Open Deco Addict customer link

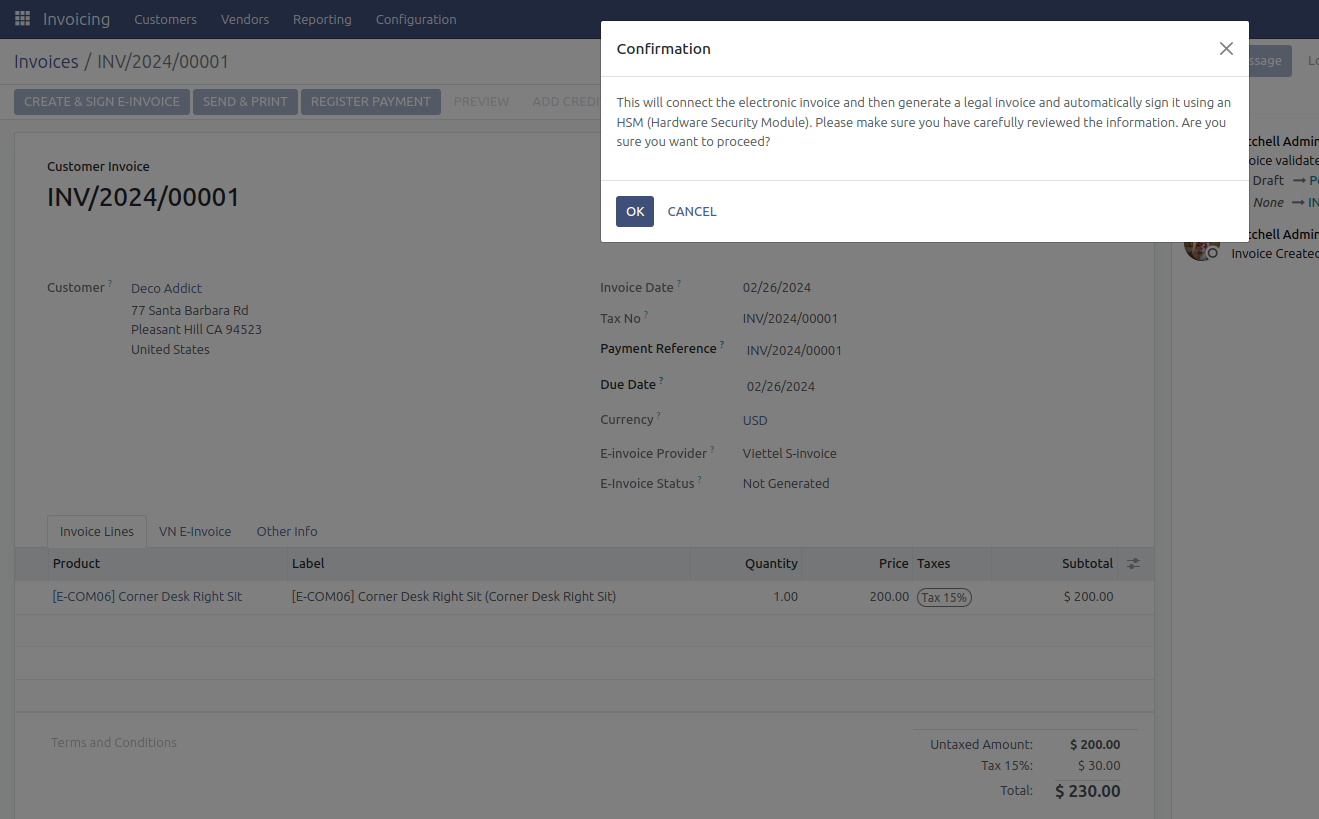point(166,288)
